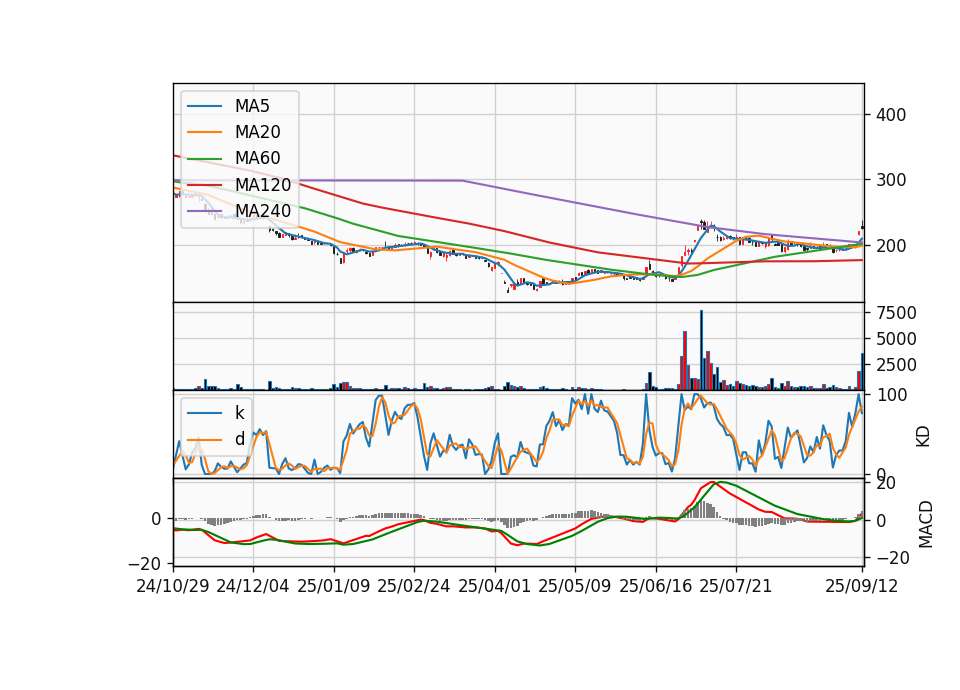The height and width of the screenshot is (690, 960).
Task: Click the red MA120 legend line sample
Action: coord(204,184)
